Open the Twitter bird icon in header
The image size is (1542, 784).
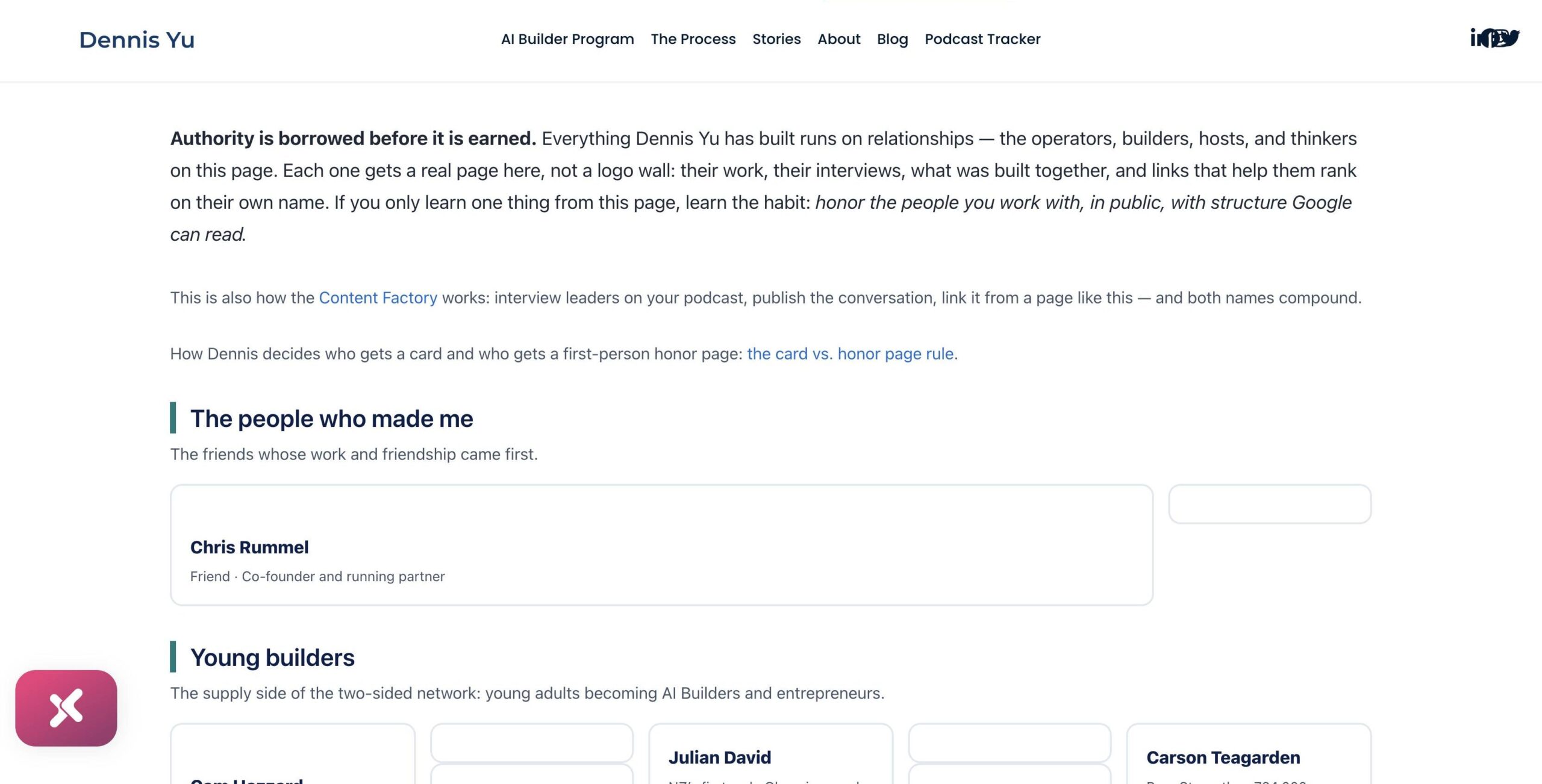click(x=1512, y=37)
